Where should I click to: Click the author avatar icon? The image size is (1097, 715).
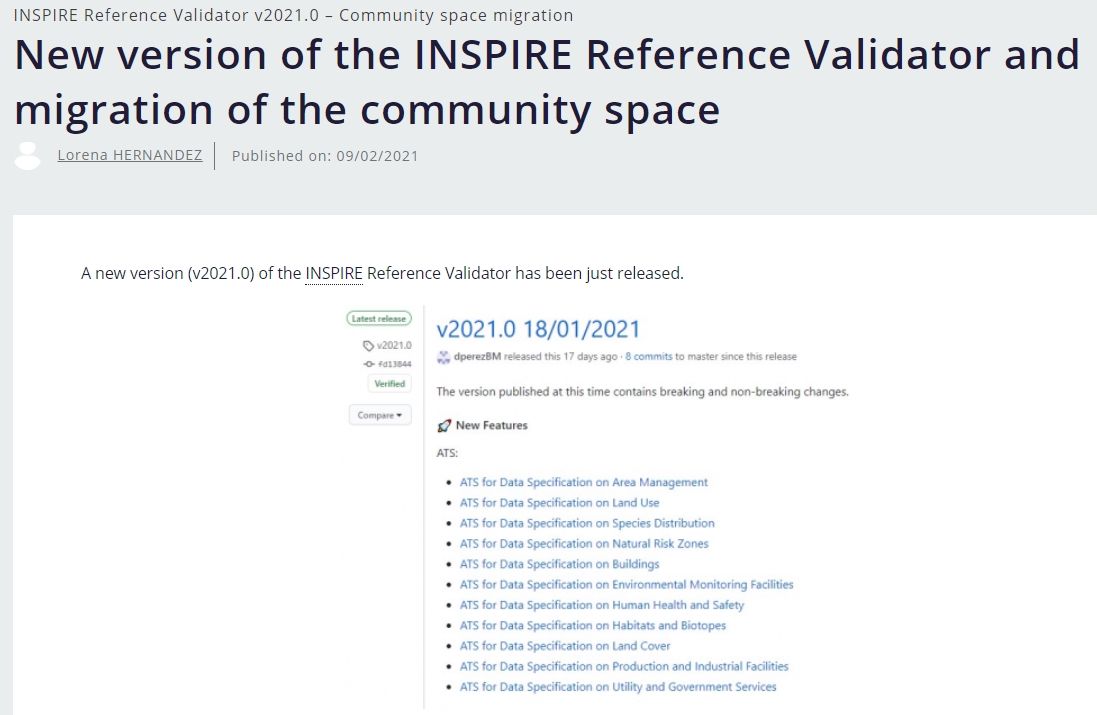tap(28, 156)
